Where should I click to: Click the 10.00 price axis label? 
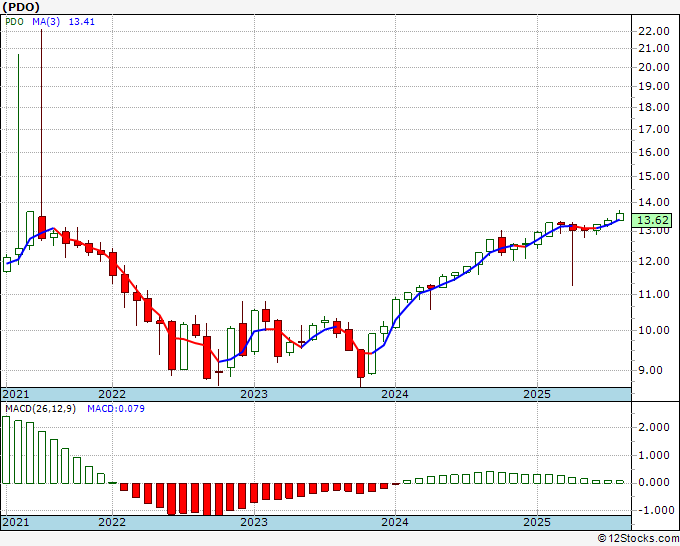pos(654,330)
